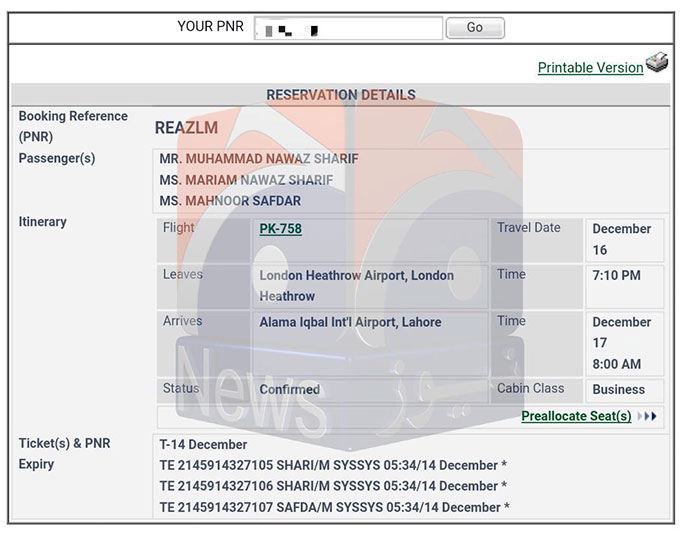This screenshot has width=700, height=543.
Task: Click Alama Iqbal Int'l Airport, Lahore cell
Action: point(370,344)
